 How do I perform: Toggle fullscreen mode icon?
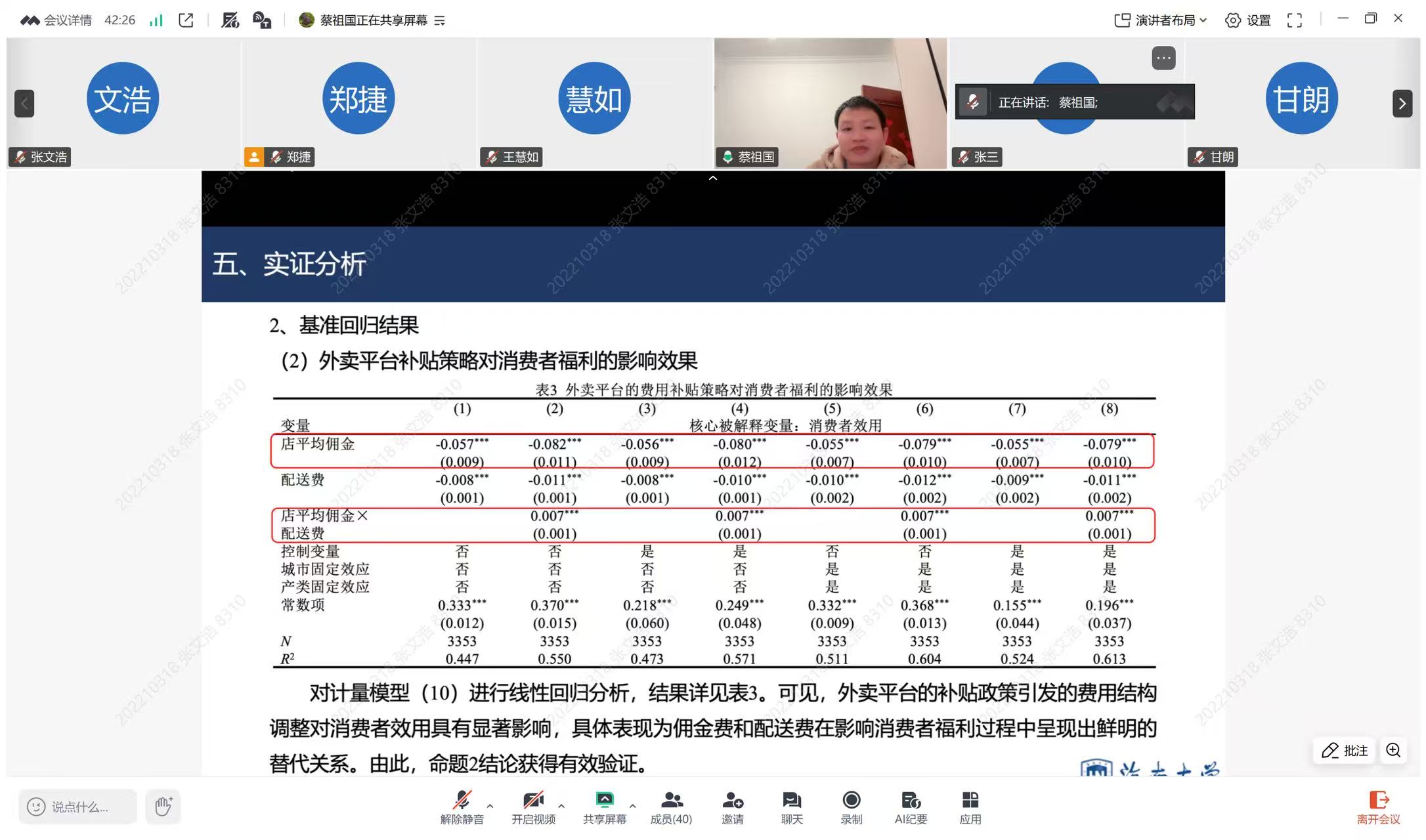point(1294,20)
